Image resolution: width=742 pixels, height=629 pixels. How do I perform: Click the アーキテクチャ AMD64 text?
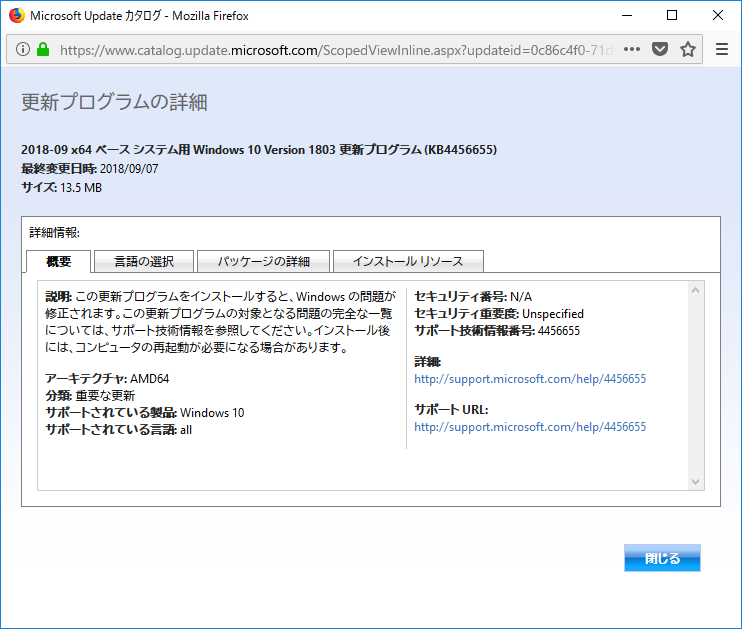(107, 379)
